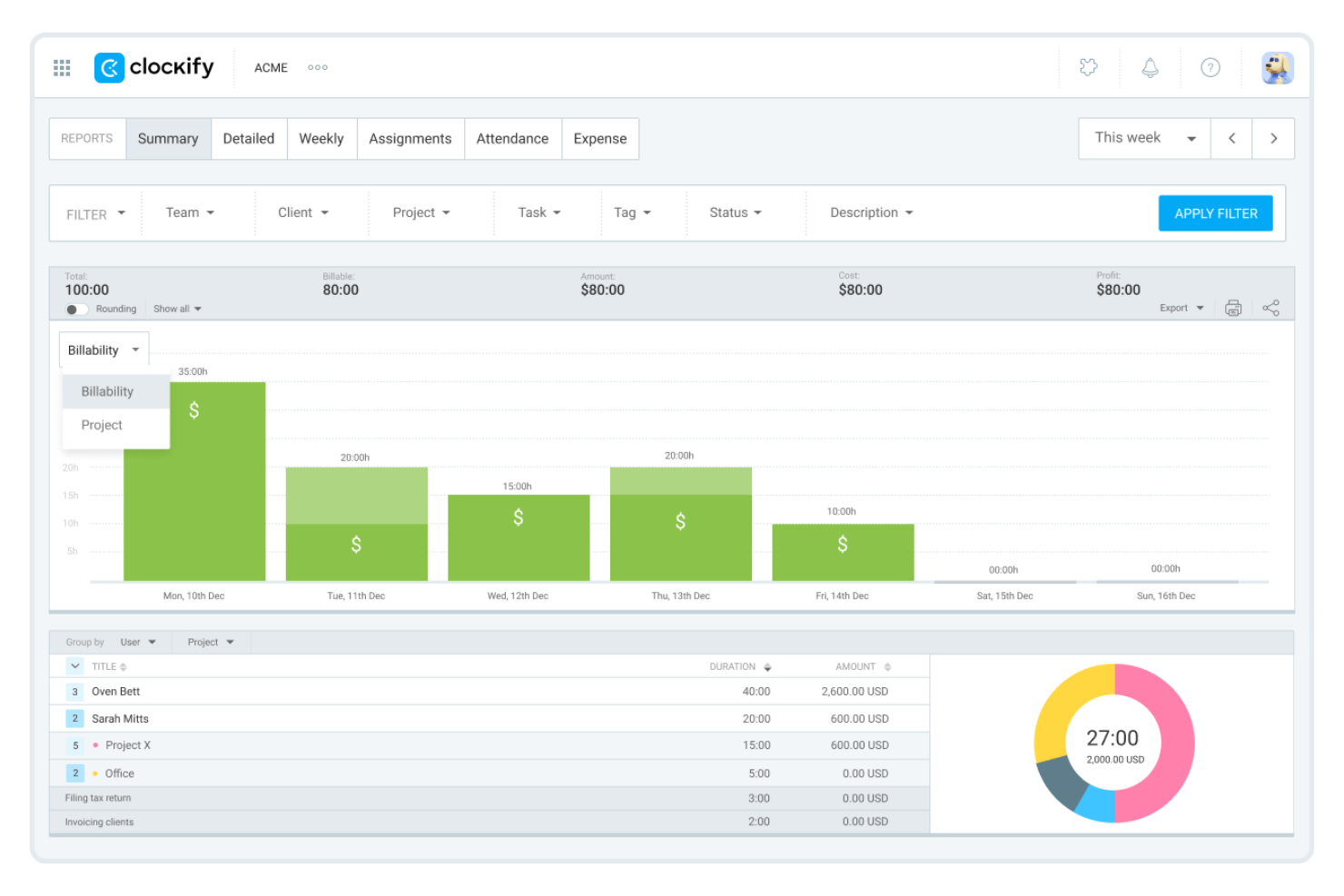
Task: Open the apps grid icon
Action: pos(62,67)
